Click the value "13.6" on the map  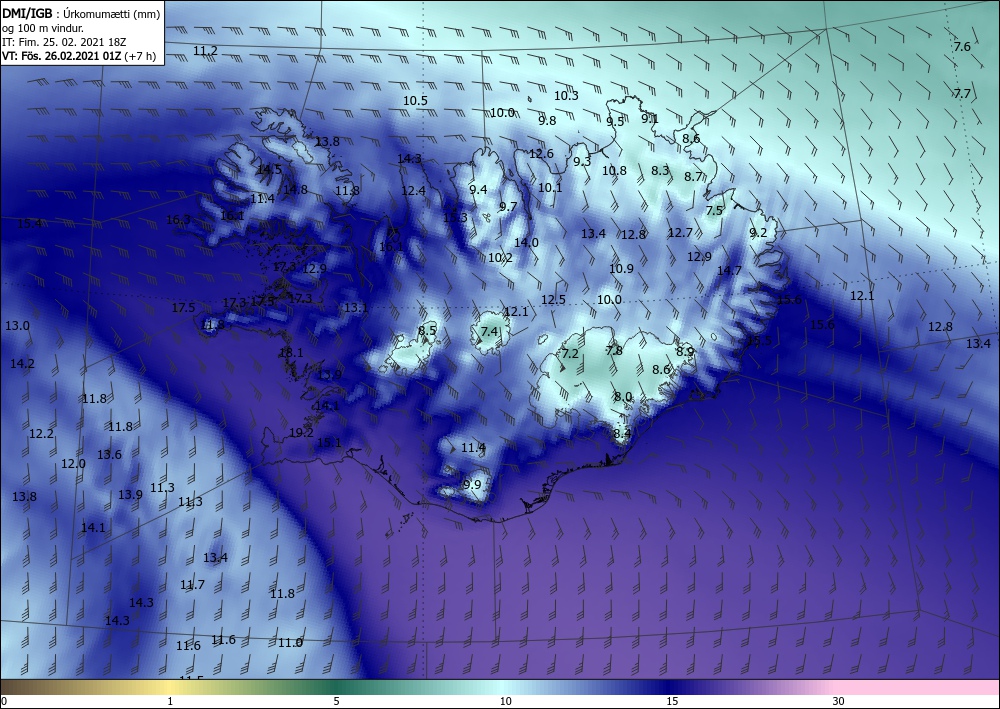(109, 455)
